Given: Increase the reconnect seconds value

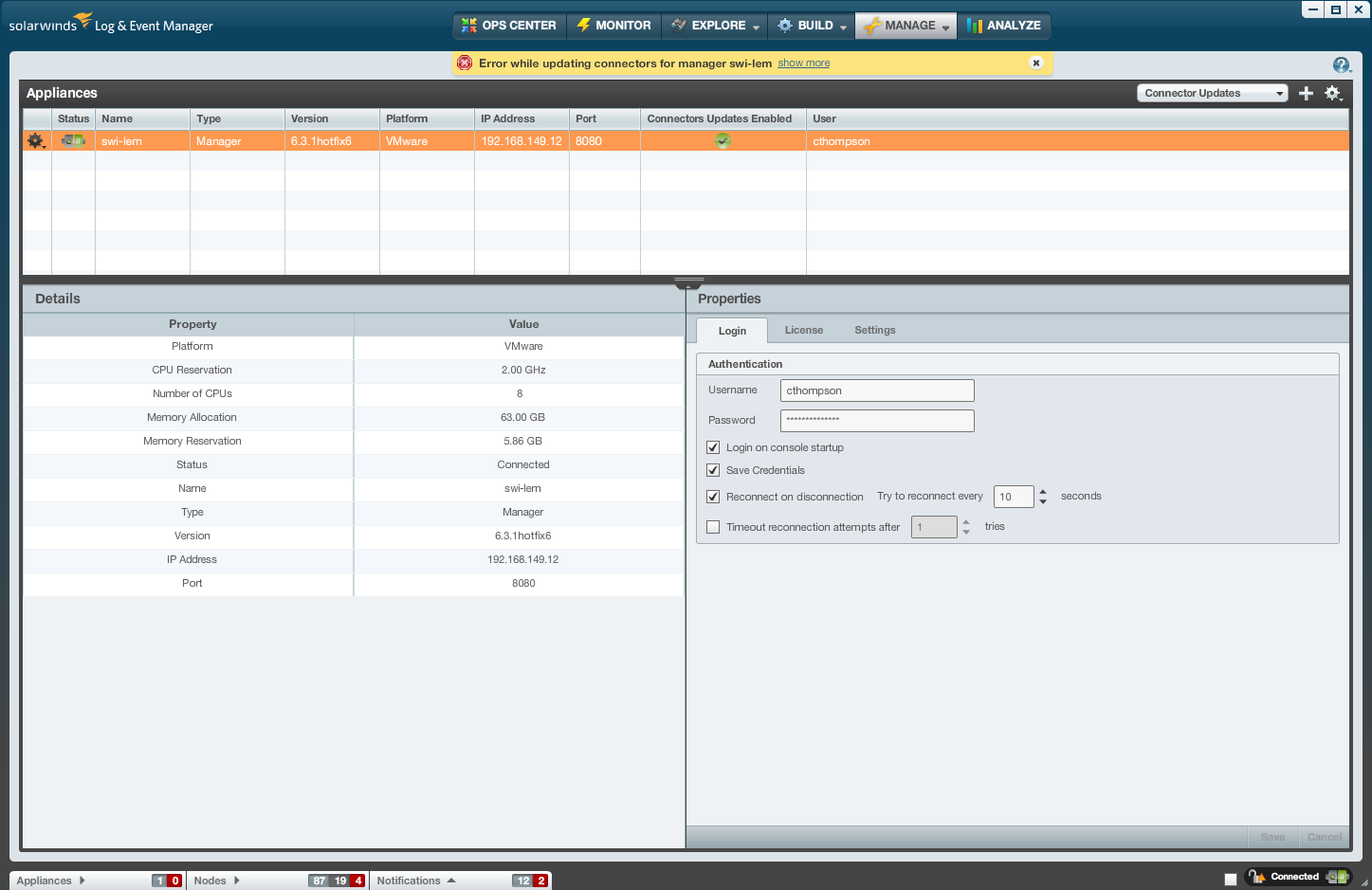Looking at the screenshot, I should pyautogui.click(x=1043, y=492).
